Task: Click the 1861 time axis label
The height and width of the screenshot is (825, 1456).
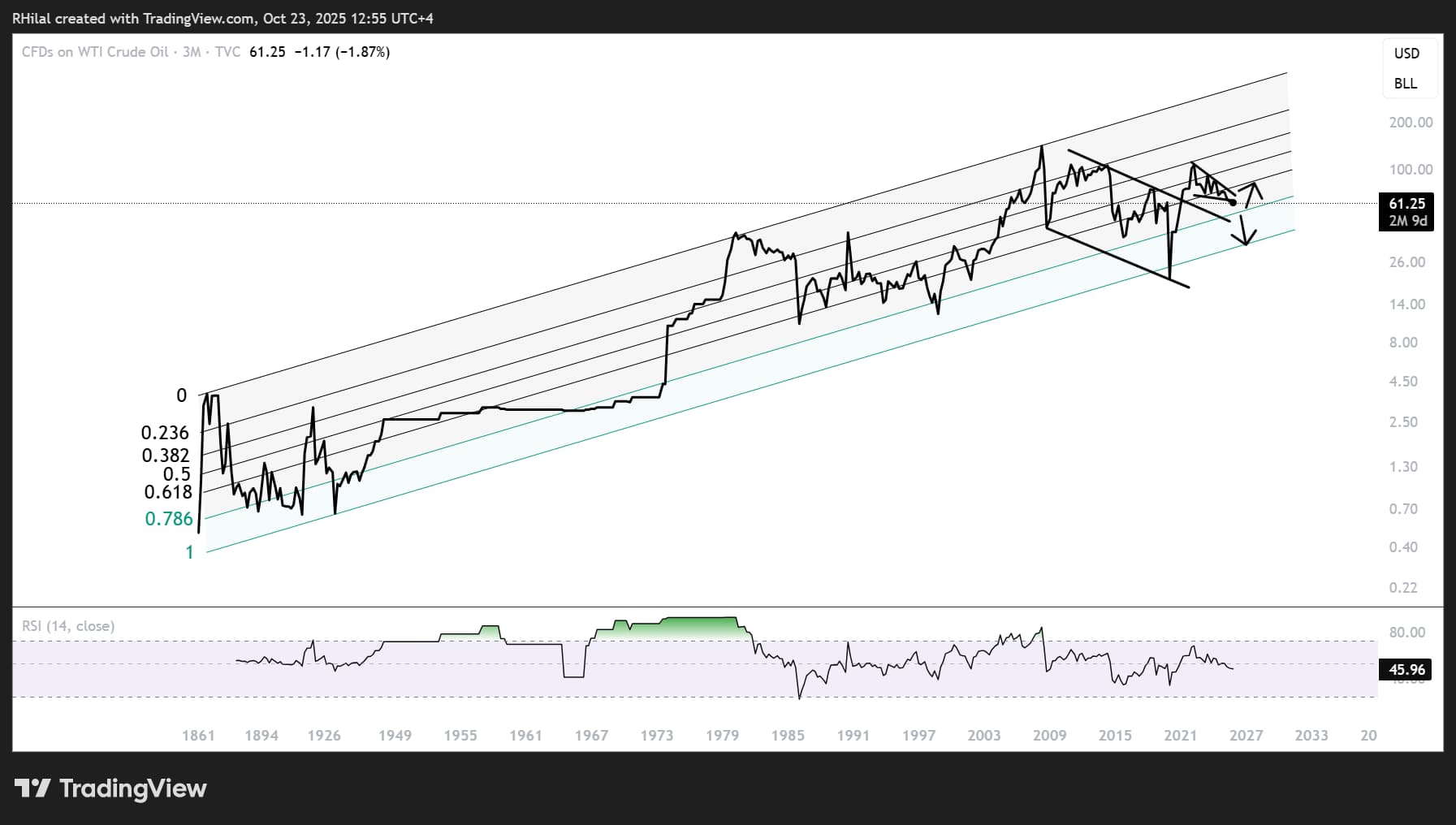Action: pyautogui.click(x=198, y=736)
